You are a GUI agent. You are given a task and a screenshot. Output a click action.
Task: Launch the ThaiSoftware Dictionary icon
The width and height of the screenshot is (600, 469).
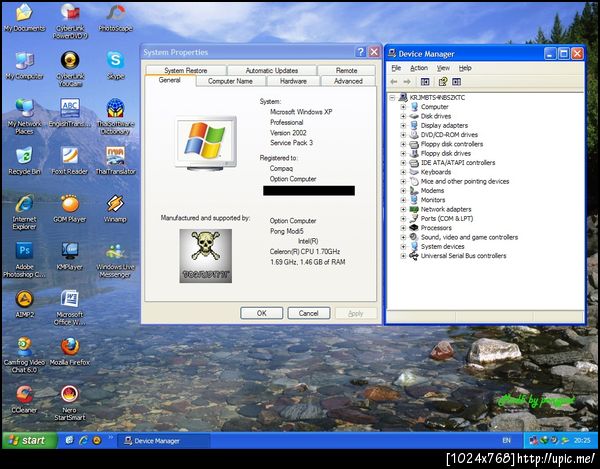pyautogui.click(x=116, y=117)
